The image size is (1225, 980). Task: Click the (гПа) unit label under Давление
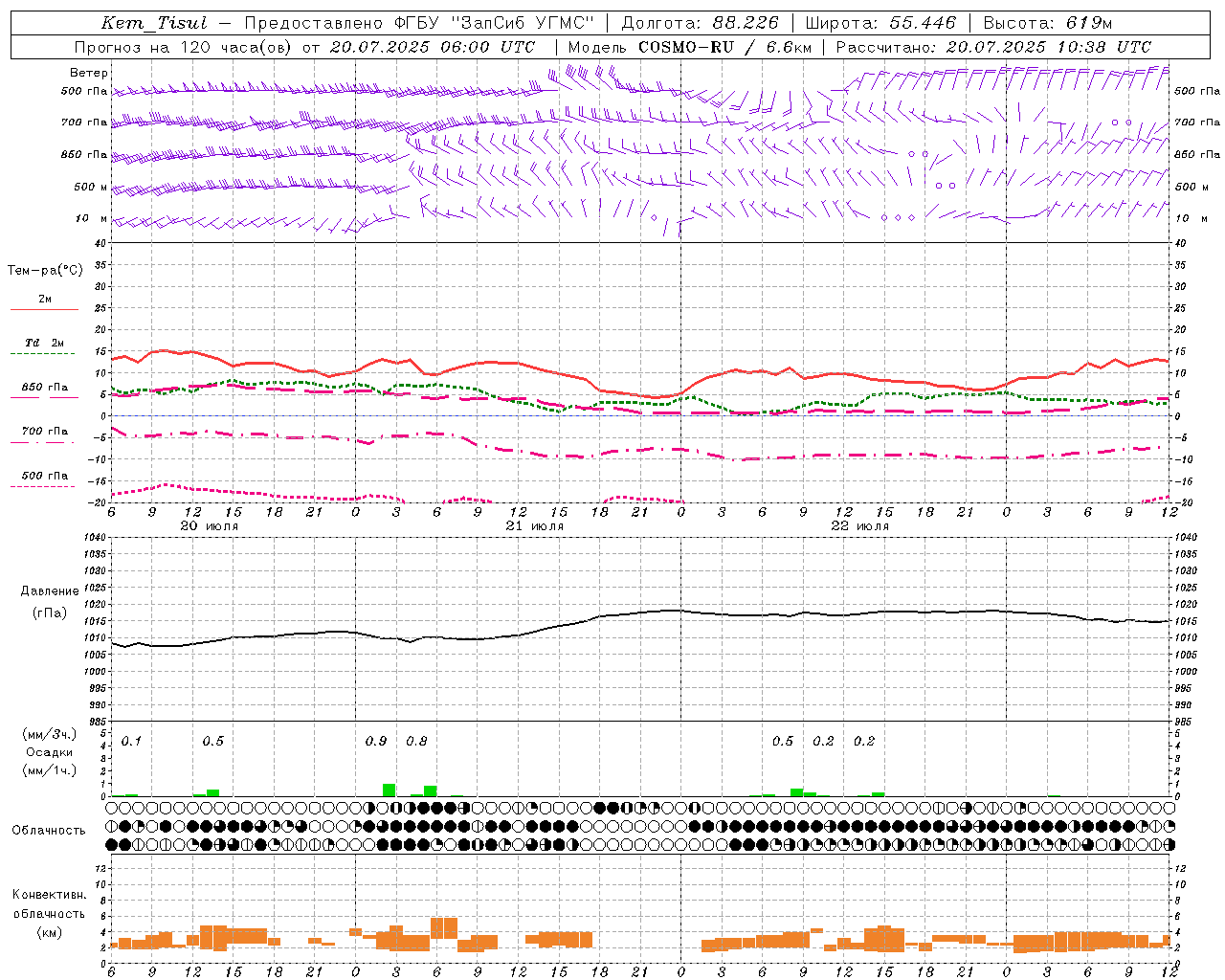coord(50,613)
